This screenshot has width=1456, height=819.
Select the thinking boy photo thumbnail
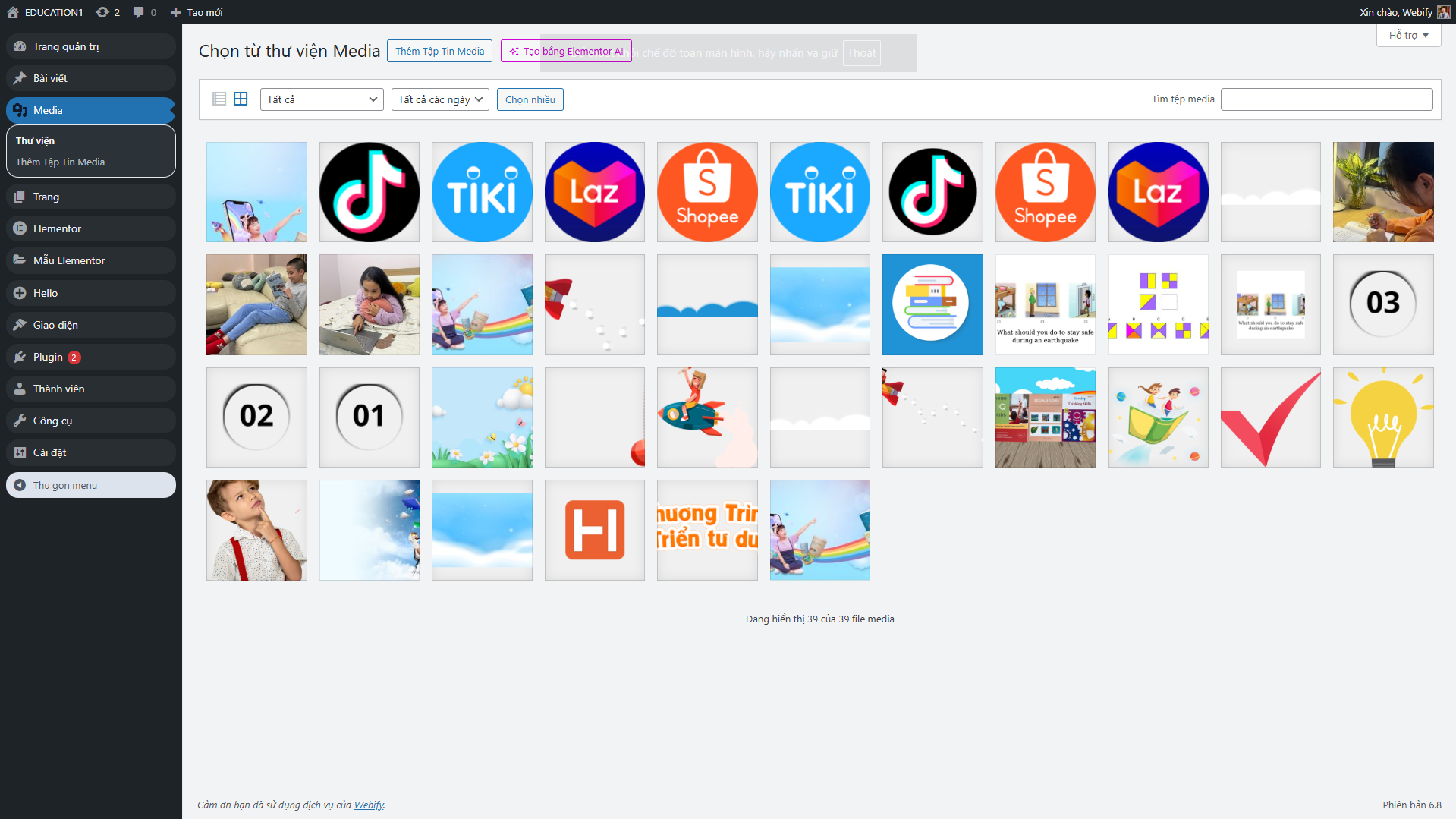[256, 530]
